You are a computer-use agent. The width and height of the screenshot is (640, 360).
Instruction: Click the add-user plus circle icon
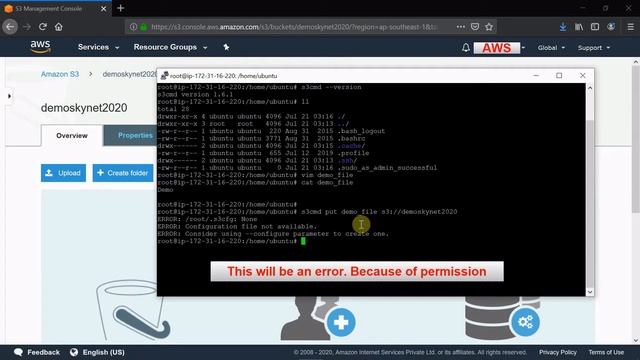click(341, 322)
